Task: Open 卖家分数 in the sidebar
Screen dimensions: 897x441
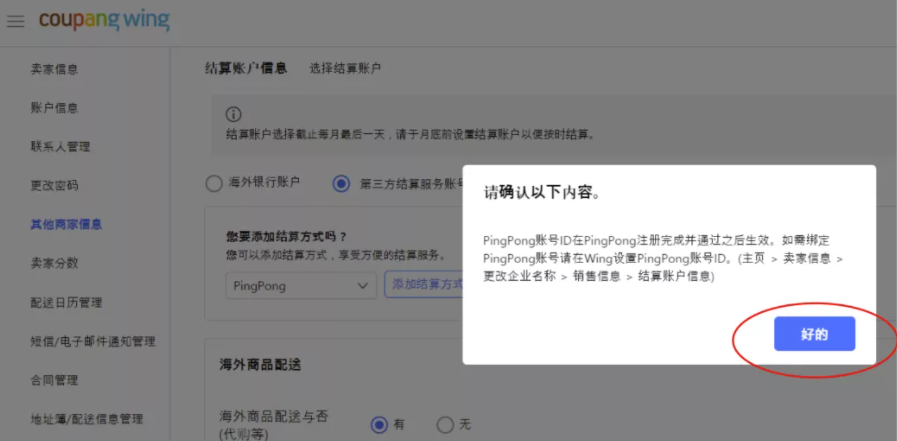Action: 54,264
